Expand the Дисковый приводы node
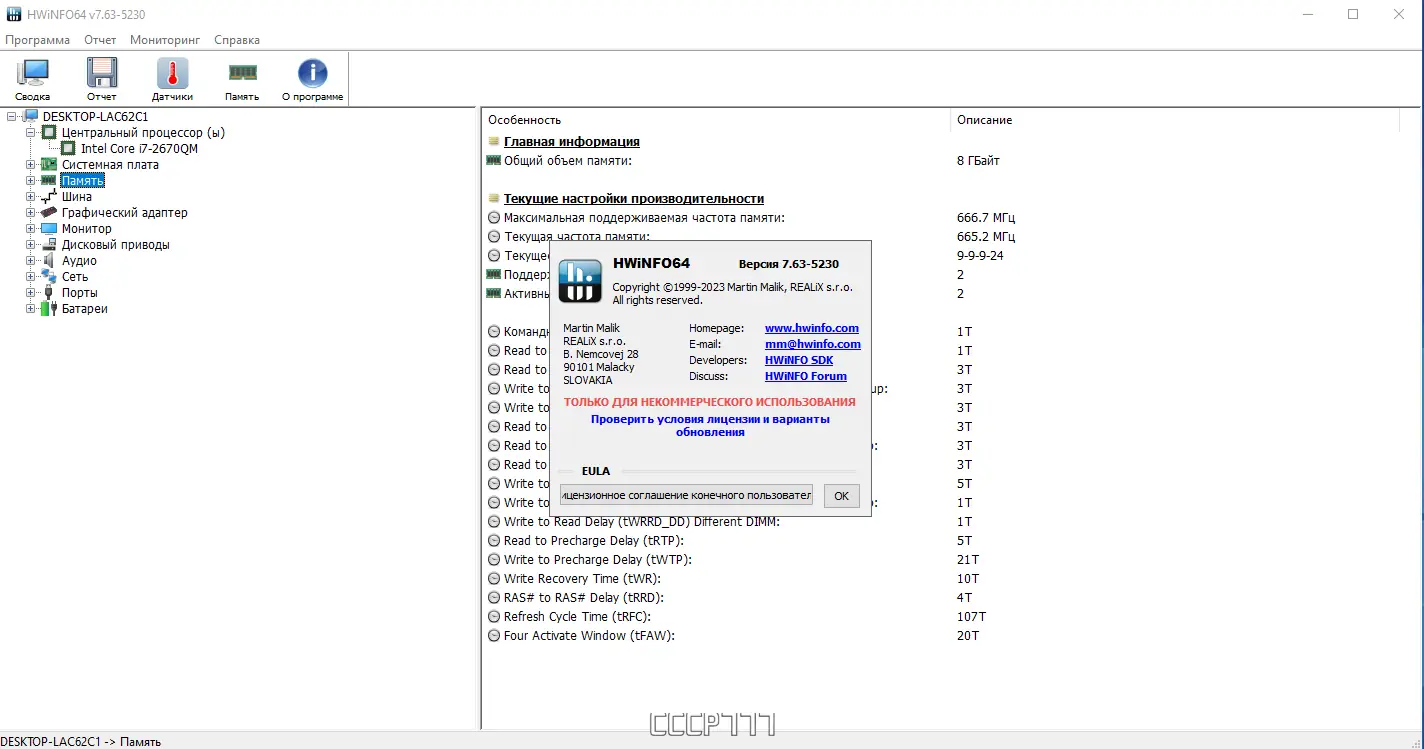This screenshot has width=1424, height=749. [30, 245]
